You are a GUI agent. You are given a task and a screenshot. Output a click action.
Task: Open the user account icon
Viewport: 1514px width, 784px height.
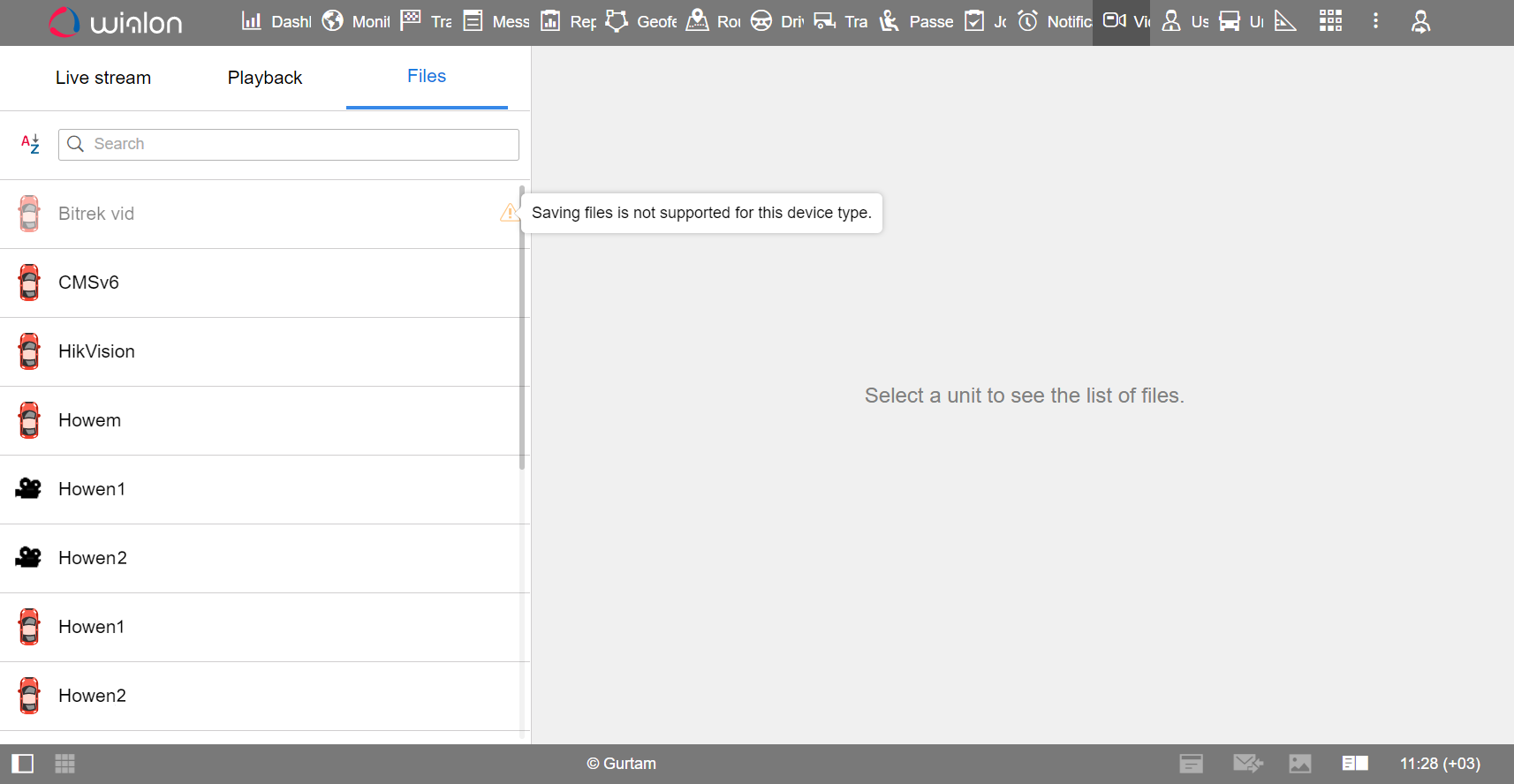point(1420,21)
